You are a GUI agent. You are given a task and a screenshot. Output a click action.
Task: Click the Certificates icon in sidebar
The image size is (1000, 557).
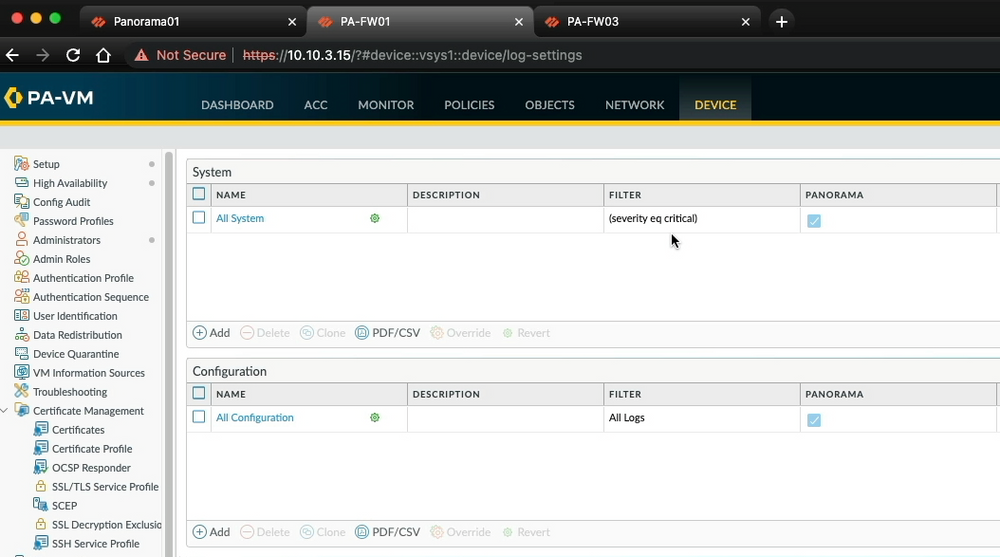click(x=40, y=430)
